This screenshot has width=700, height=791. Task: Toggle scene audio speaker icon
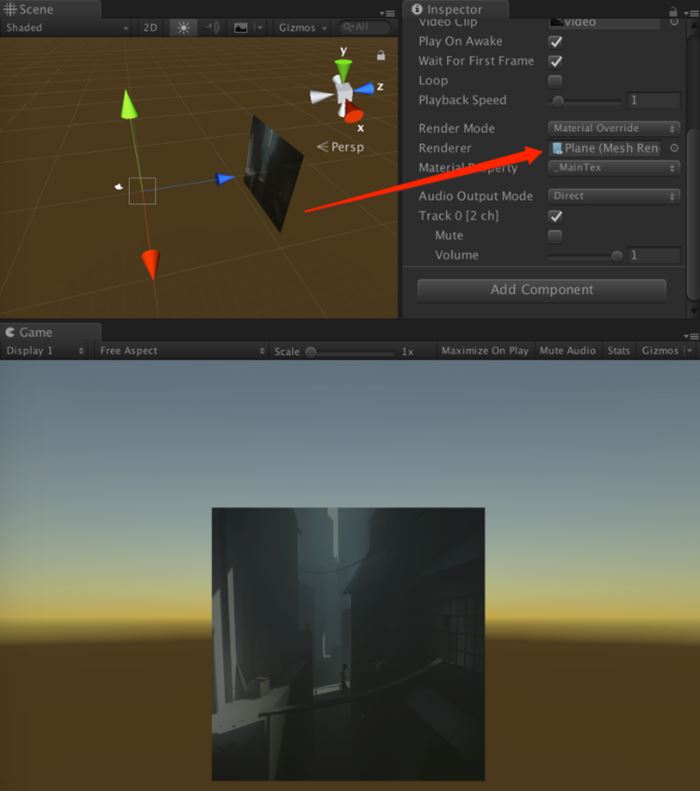click(x=212, y=28)
